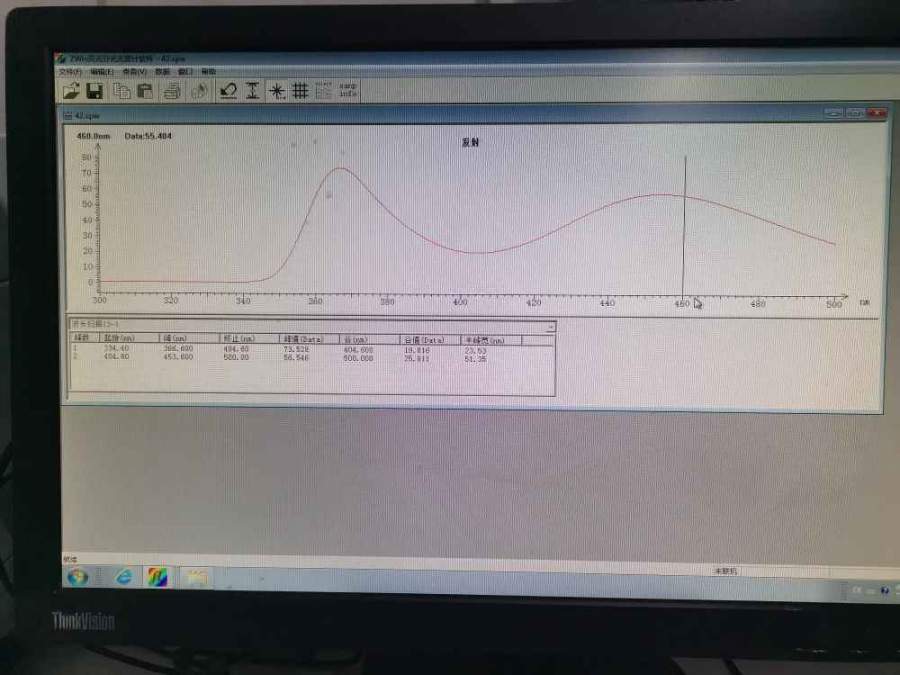
Task: Select the 500.00 end wavelength cell
Action: click(x=236, y=356)
